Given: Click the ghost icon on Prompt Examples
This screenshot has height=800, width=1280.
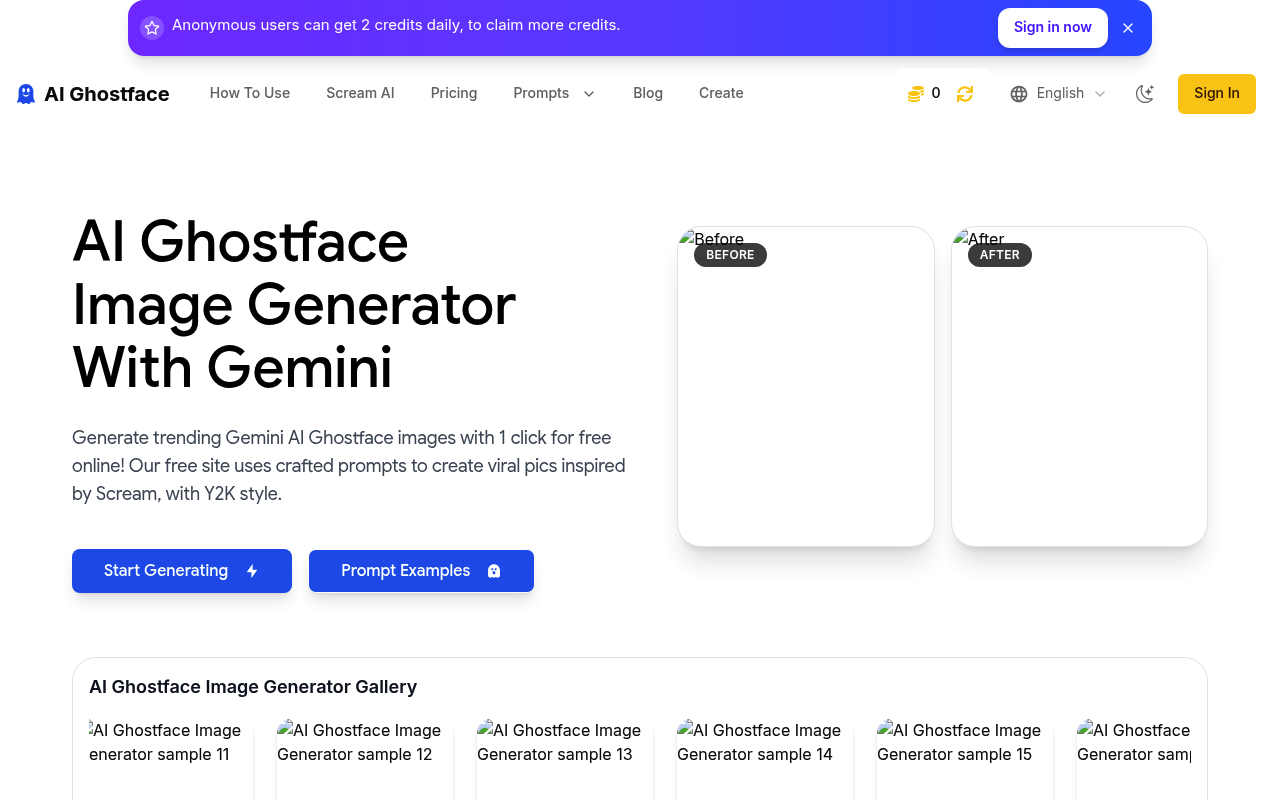Looking at the screenshot, I should point(494,570).
